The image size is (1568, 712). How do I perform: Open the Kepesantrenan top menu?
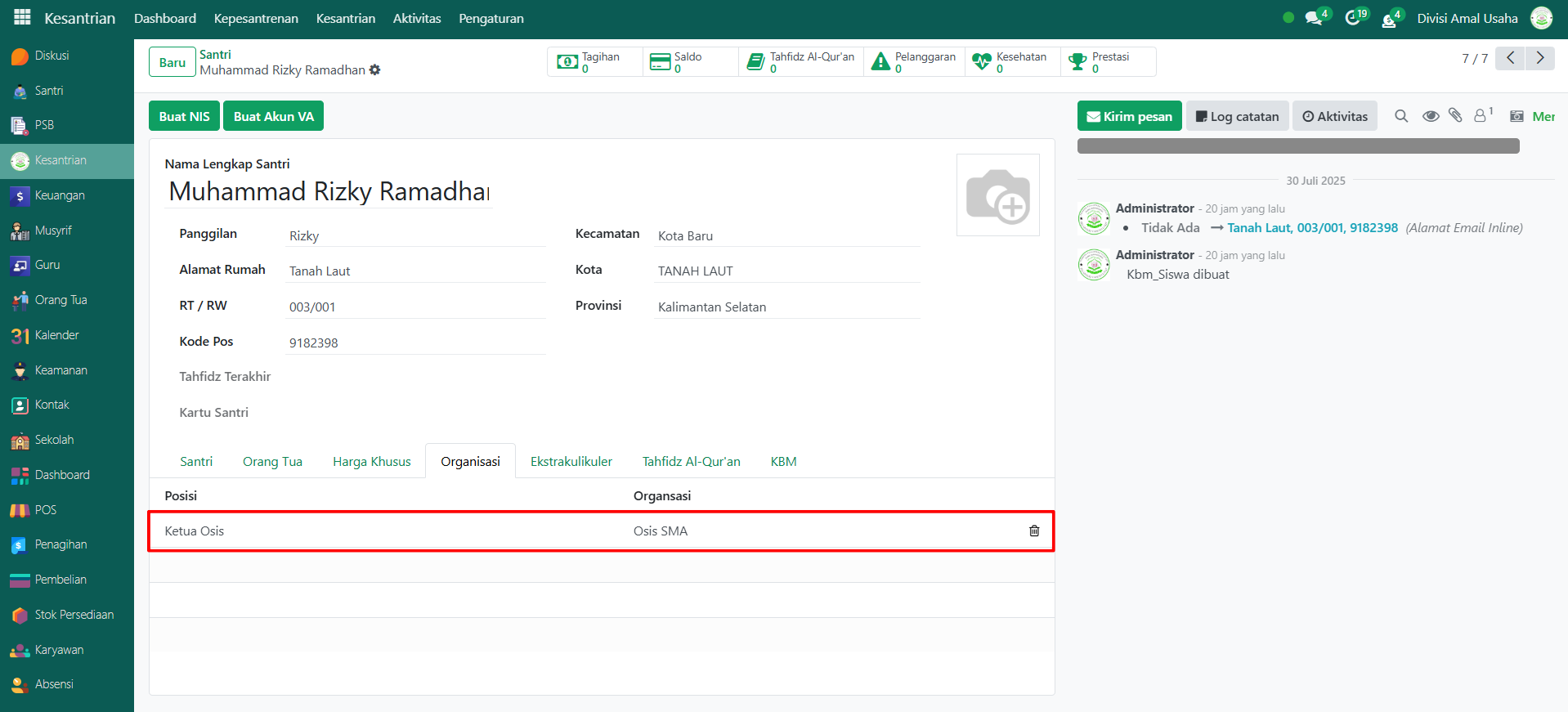[x=256, y=18]
